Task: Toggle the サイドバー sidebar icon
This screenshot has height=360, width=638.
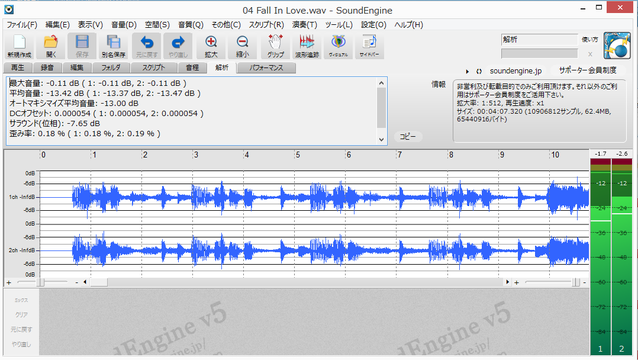Action: pos(369,46)
